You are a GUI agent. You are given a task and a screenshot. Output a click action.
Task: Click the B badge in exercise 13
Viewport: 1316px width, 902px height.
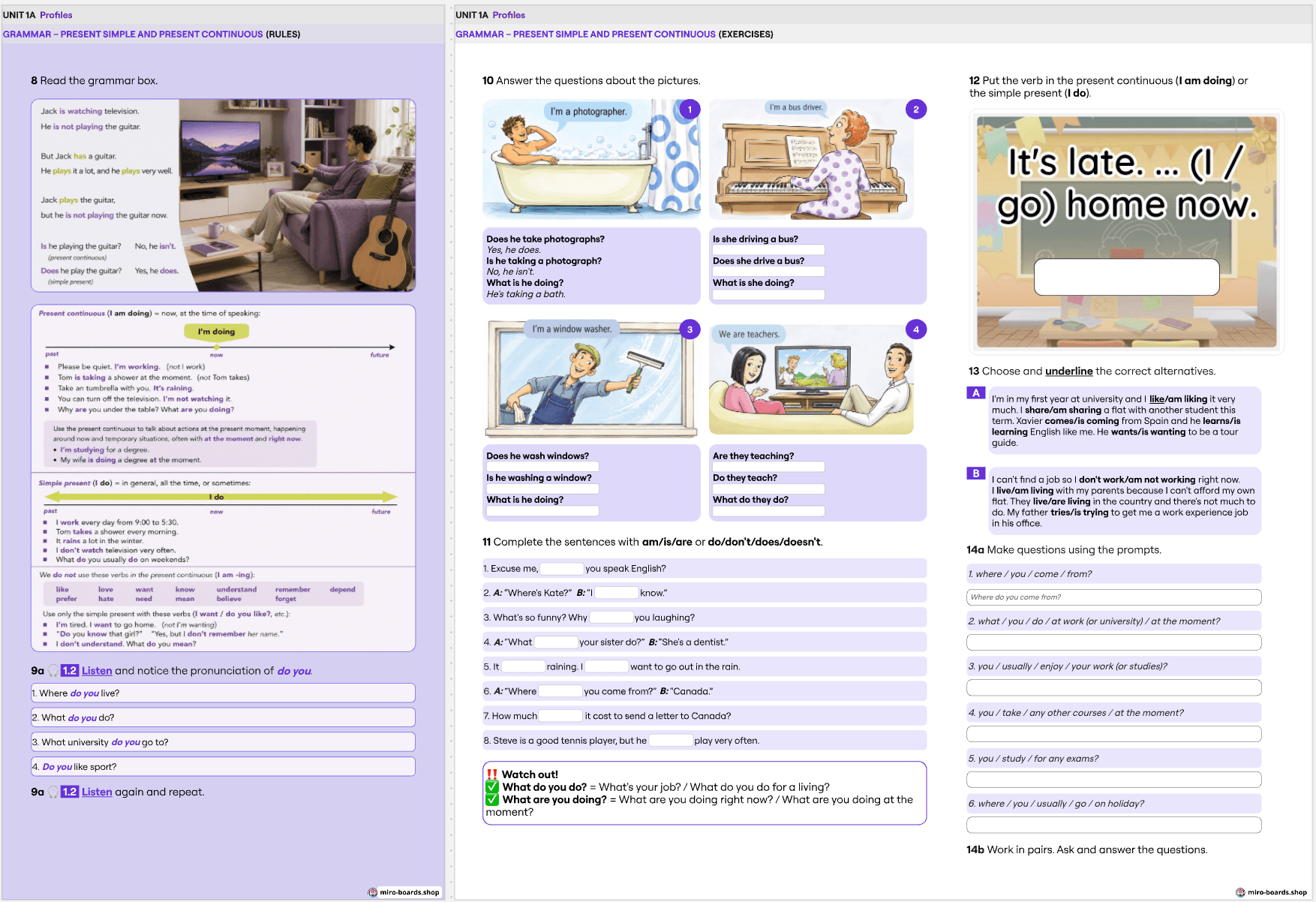coord(975,474)
